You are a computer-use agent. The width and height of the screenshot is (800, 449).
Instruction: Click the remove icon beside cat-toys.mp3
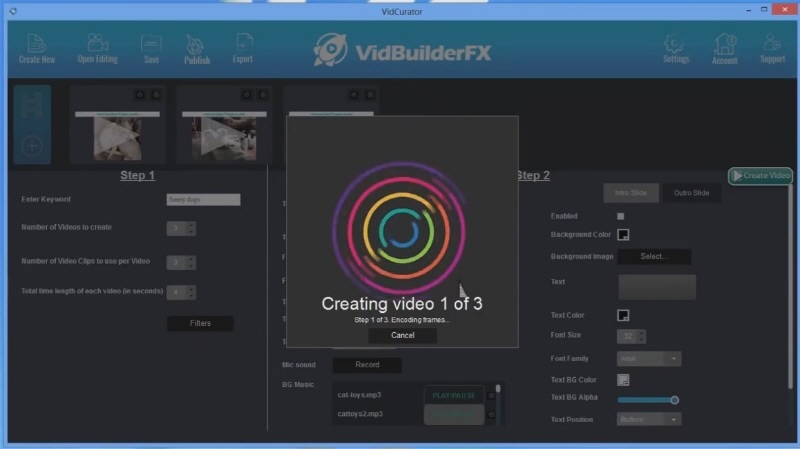click(491, 395)
